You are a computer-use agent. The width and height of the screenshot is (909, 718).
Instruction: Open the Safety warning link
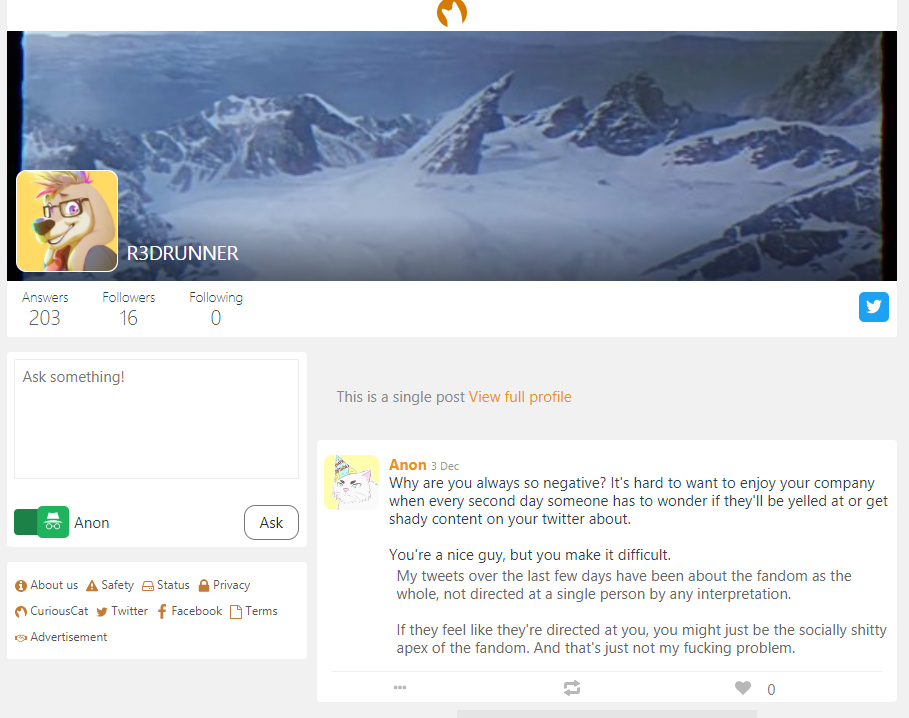point(110,585)
